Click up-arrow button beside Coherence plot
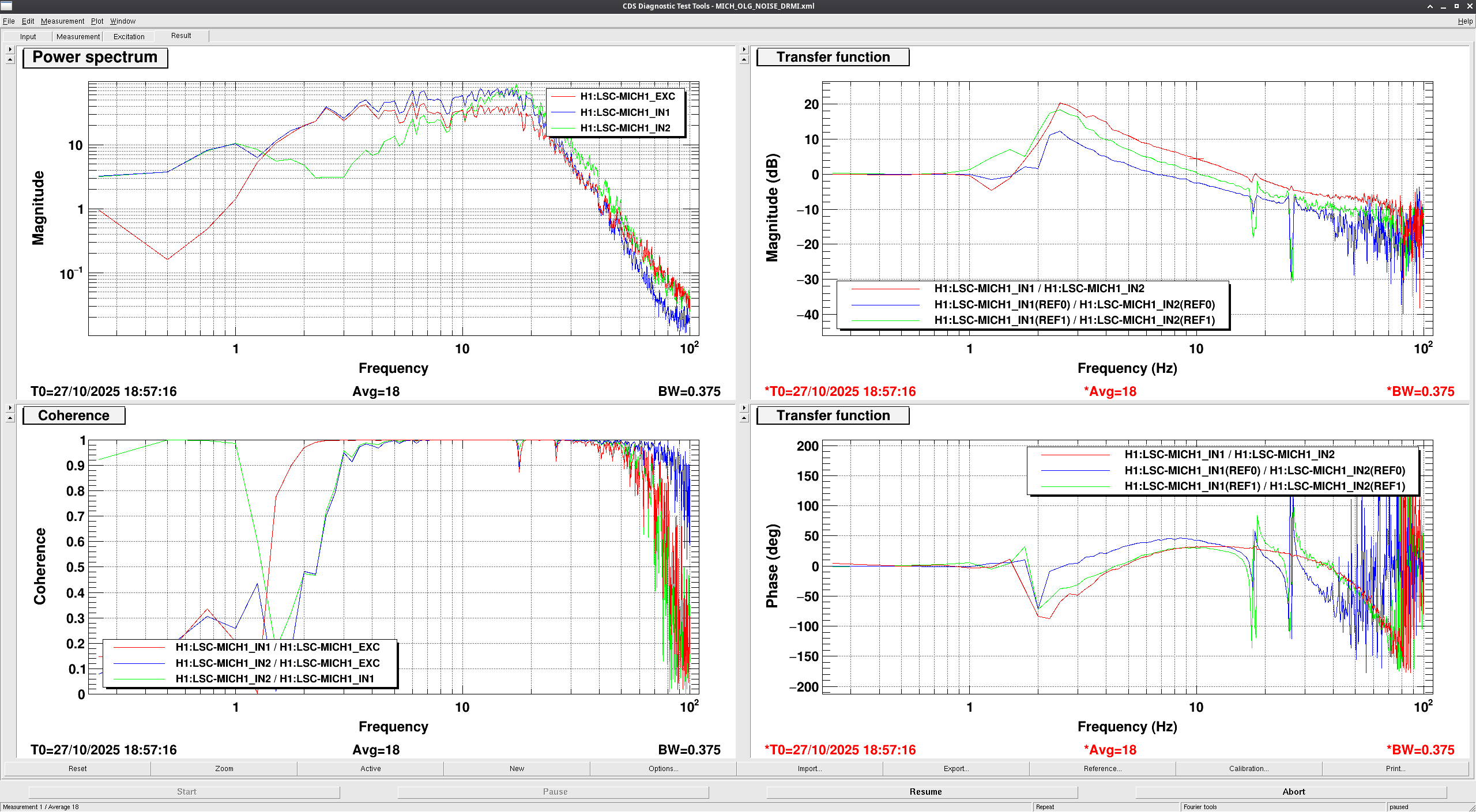This screenshot has height=812, width=1476. pos(10,418)
